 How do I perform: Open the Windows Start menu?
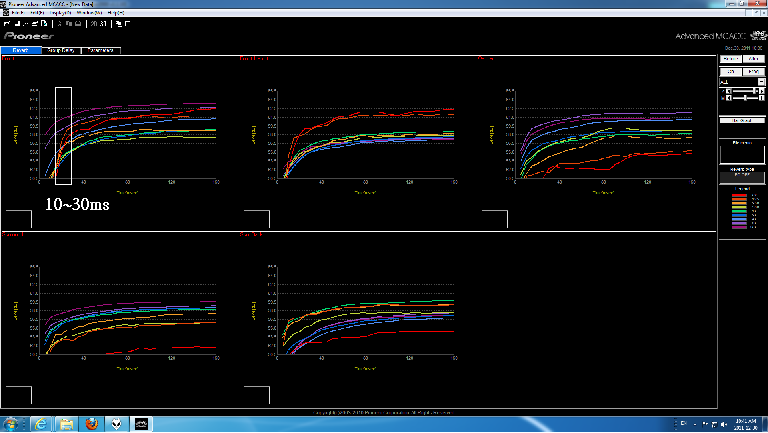click(x=11, y=424)
